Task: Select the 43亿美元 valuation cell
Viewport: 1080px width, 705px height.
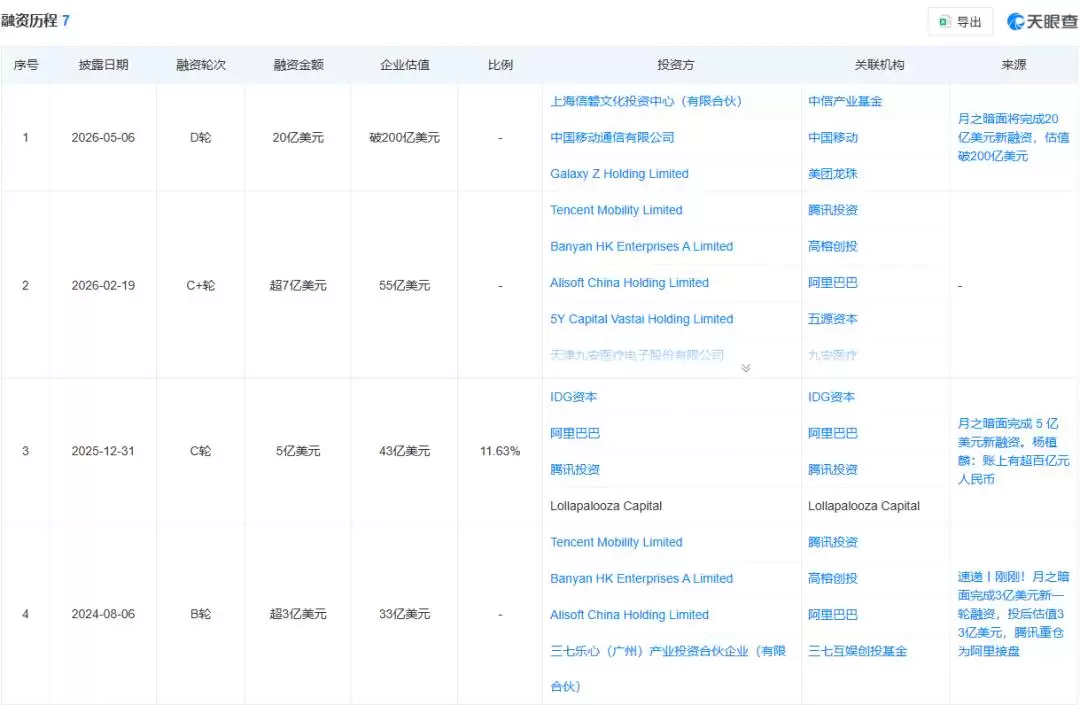Action: pos(404,451)
